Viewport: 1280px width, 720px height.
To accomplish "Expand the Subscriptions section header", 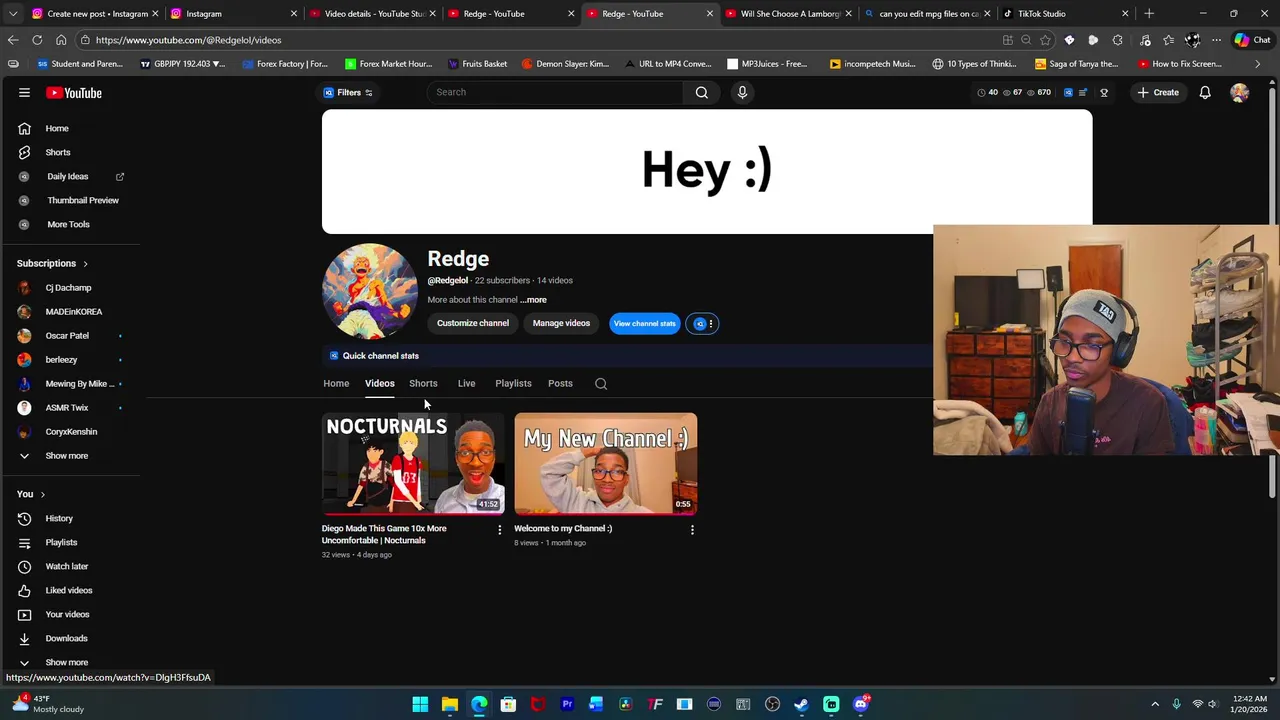I will [x=52, y=263].
